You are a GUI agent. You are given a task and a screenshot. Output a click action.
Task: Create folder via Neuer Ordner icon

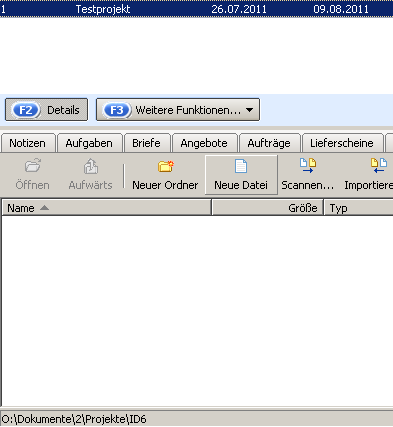[x=166, y=166]
